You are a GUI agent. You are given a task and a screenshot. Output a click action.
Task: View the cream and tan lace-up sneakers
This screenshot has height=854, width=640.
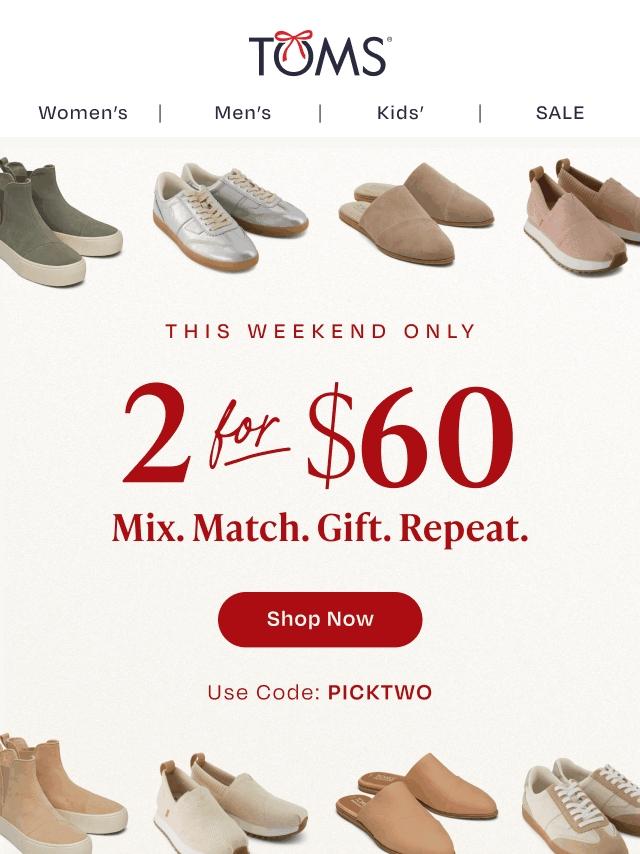582,806
